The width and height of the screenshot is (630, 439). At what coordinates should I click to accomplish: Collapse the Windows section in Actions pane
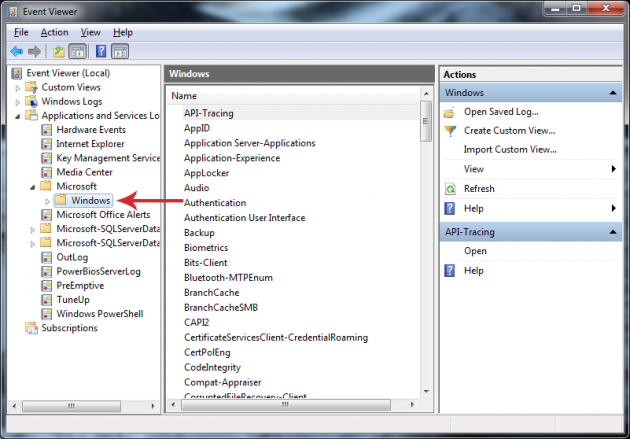click(613, 93)
